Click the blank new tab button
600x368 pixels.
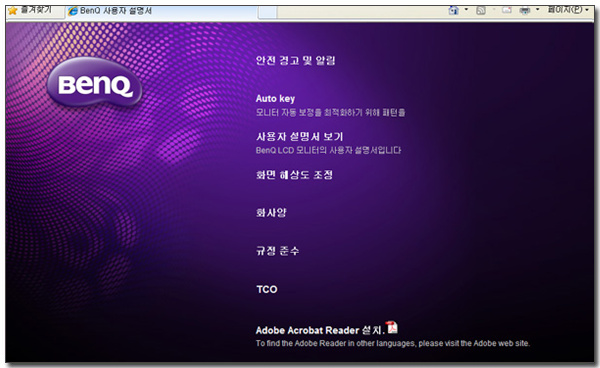[267, 12]
